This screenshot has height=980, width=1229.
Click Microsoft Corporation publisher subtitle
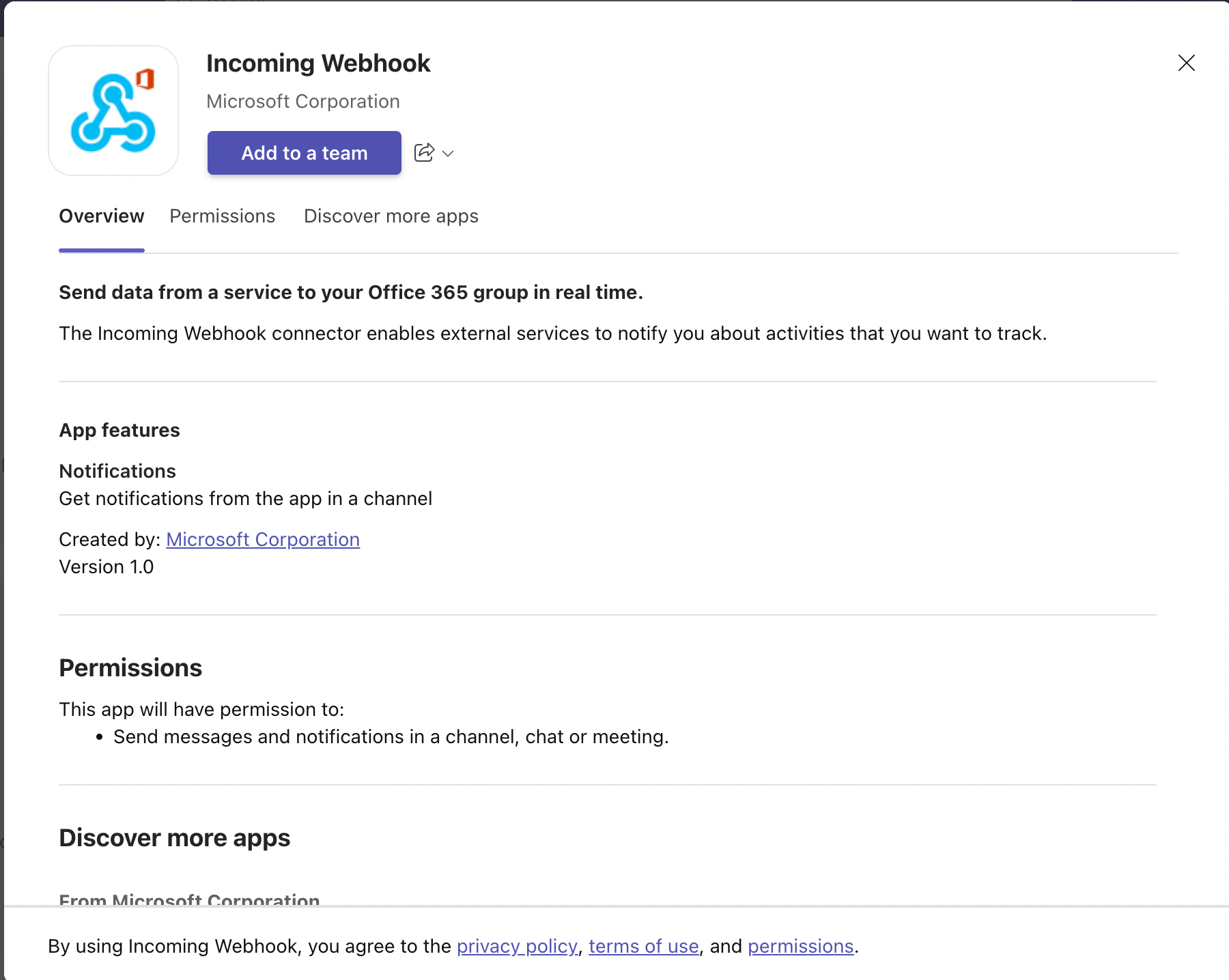[303, 102]
